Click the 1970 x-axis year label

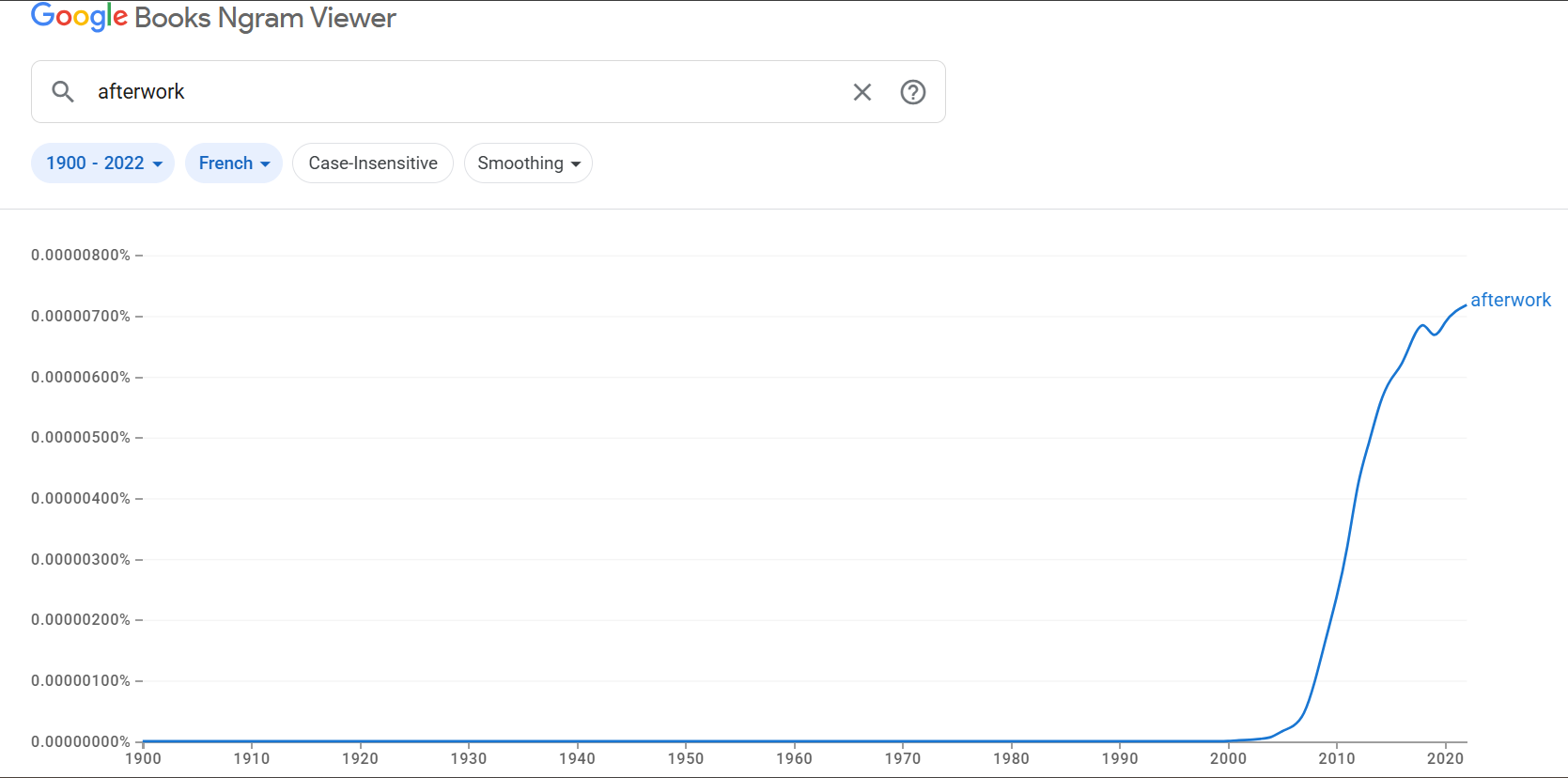pyautogui.click(x=903, y=759)
